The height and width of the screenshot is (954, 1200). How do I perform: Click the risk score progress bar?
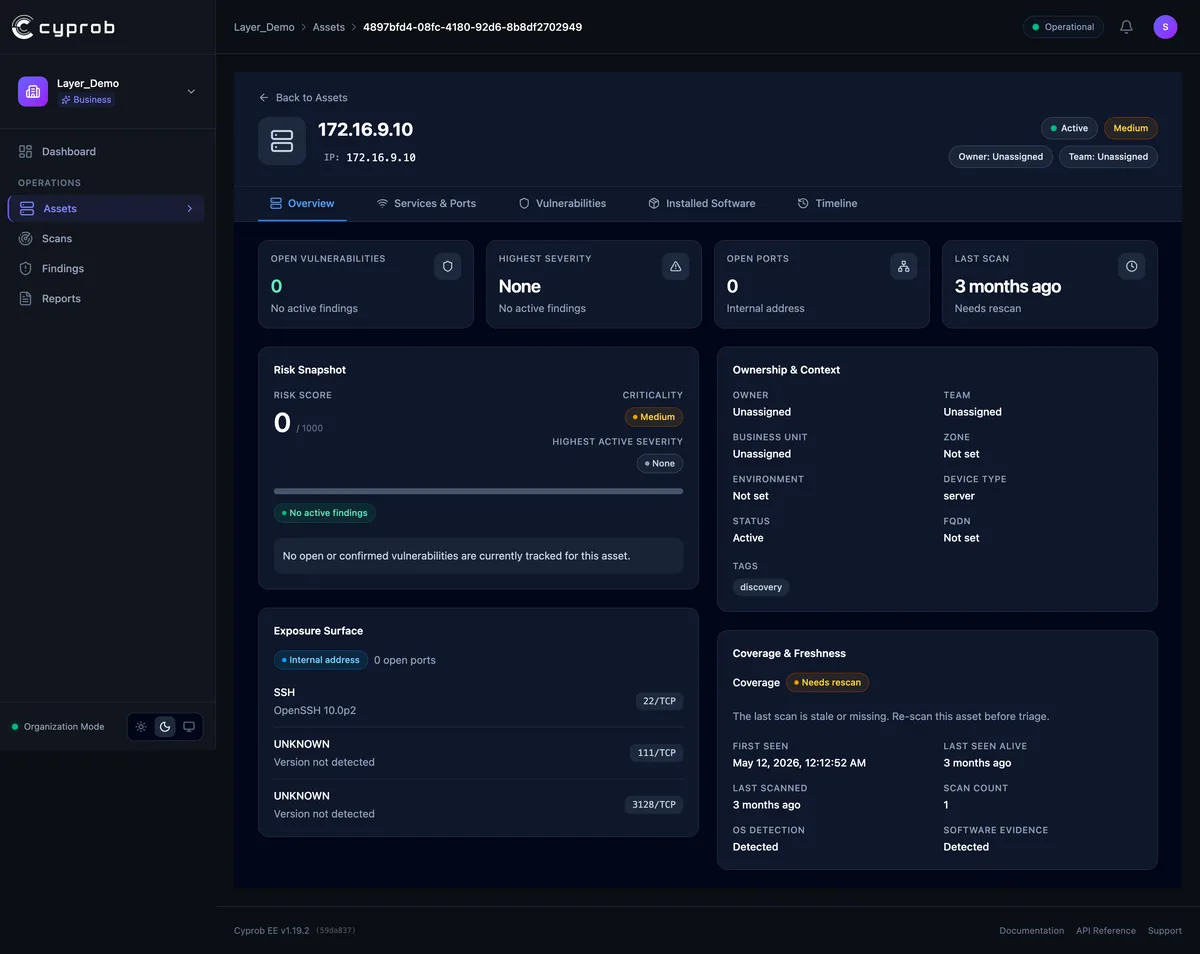pyautogui.click(x=478, y=491)
